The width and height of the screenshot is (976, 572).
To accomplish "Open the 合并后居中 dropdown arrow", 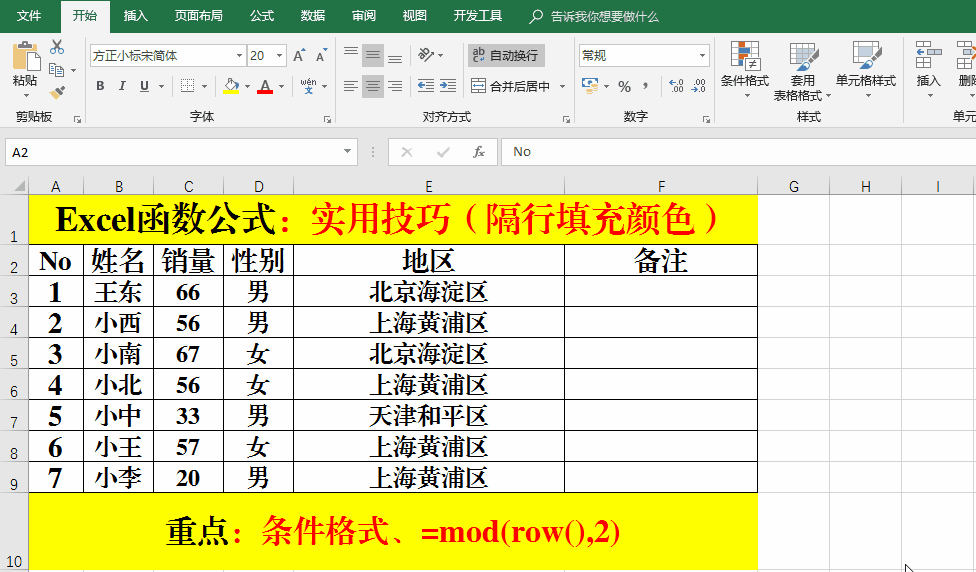I will pos(562,86).
